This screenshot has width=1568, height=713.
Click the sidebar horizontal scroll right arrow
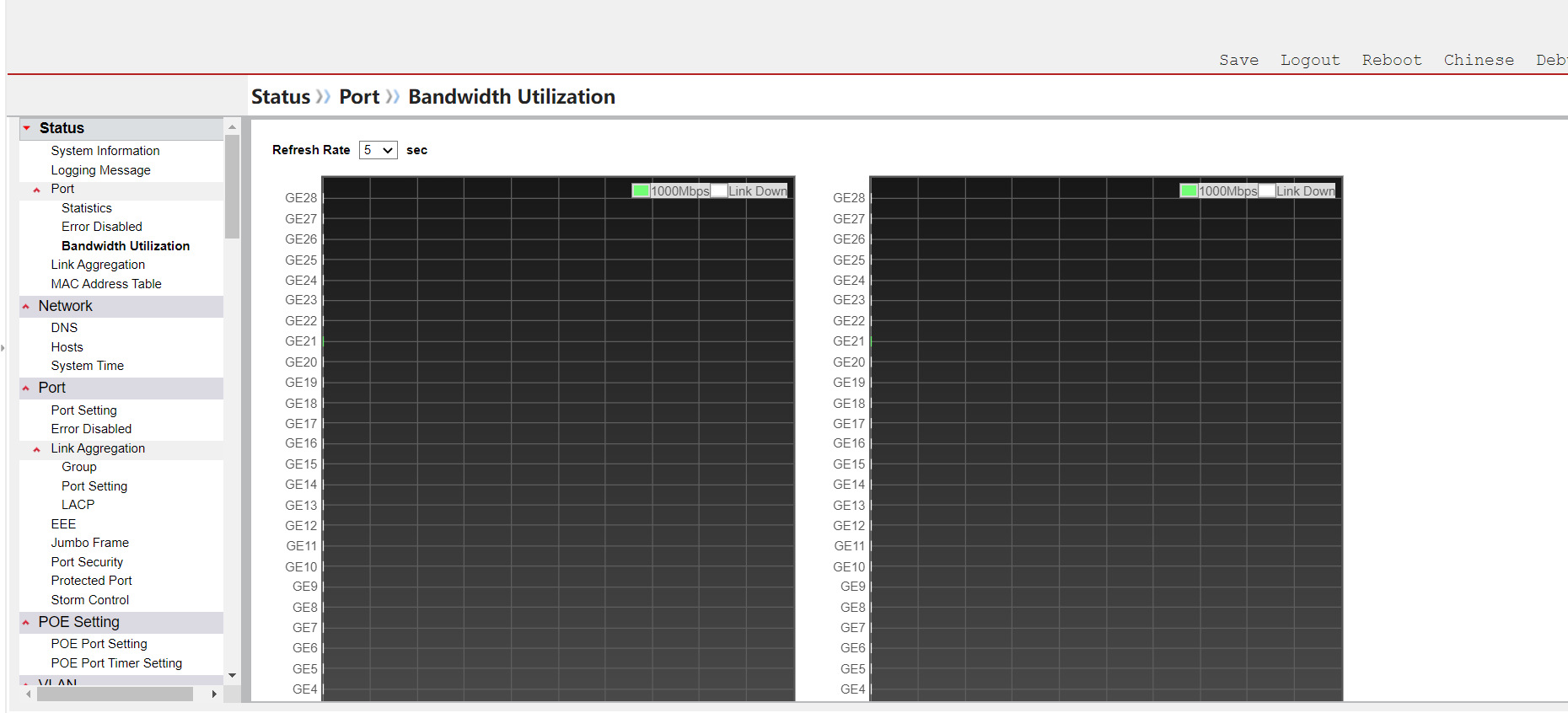pos(214,694)
